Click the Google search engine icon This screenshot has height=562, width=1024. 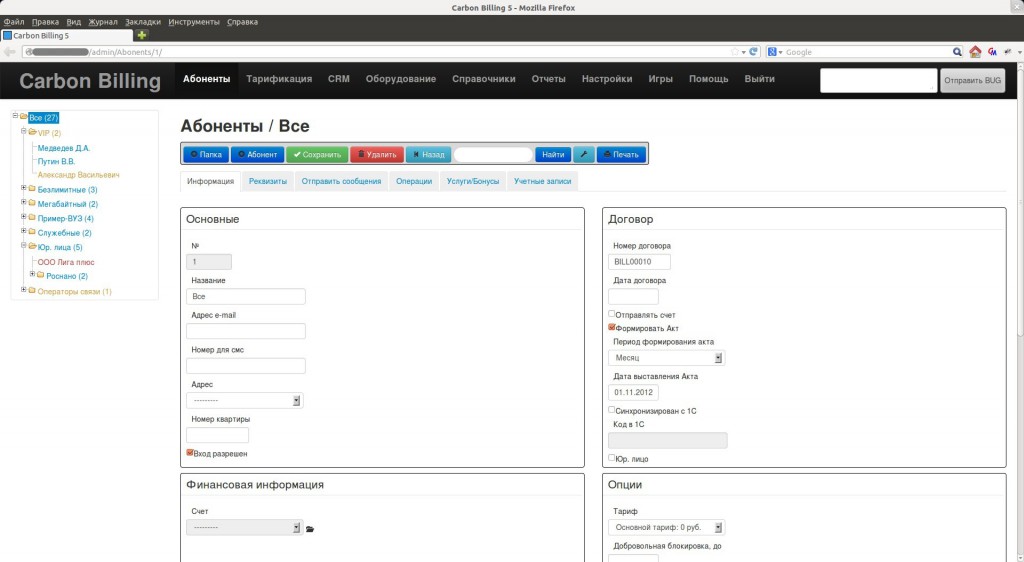pyautogui.click(x=772, y=52)
